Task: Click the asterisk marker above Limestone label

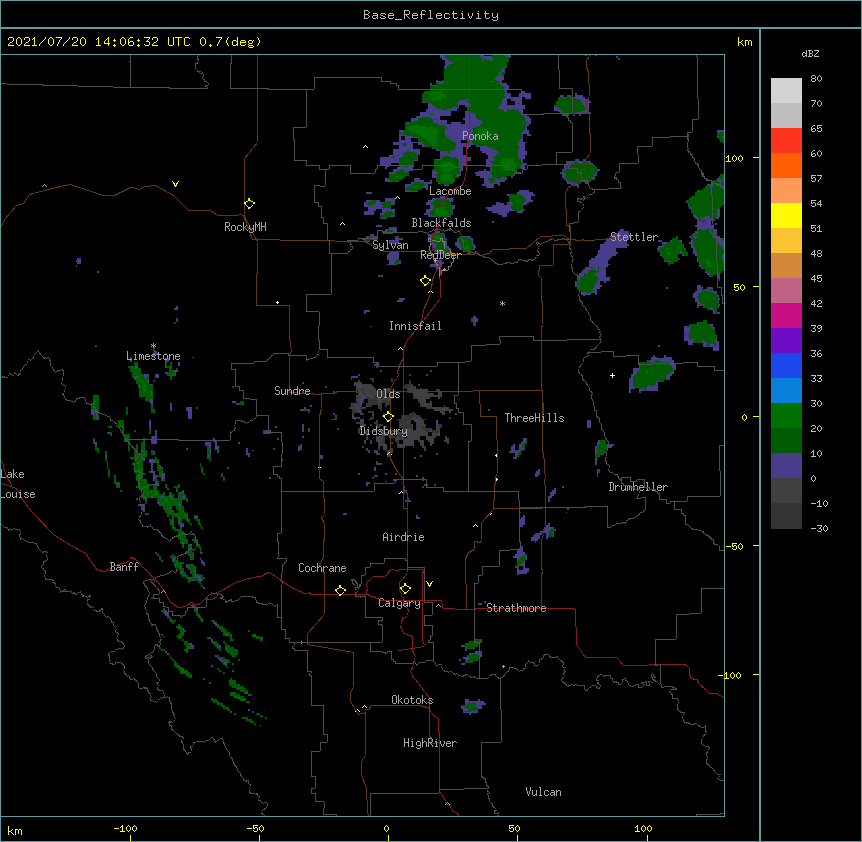Action: pyautogui.click(x=153, y=346)
